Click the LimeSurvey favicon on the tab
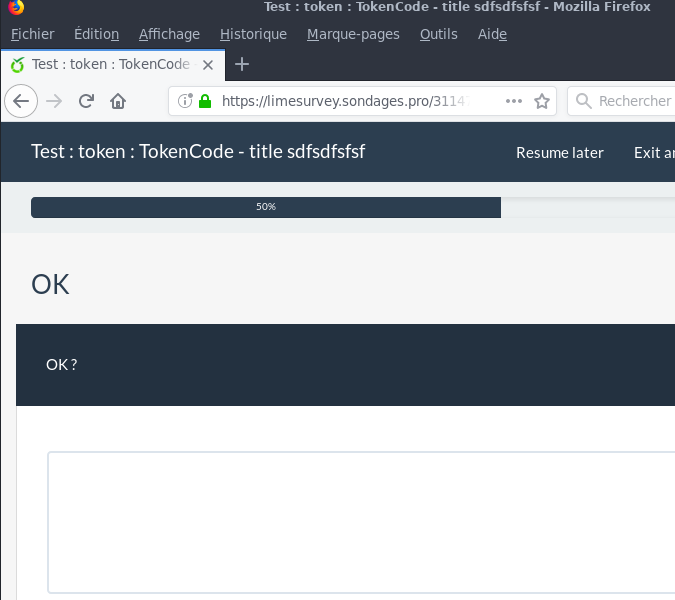Image resolution: width=675 pixels, height=600 pixels. (18, 65)
